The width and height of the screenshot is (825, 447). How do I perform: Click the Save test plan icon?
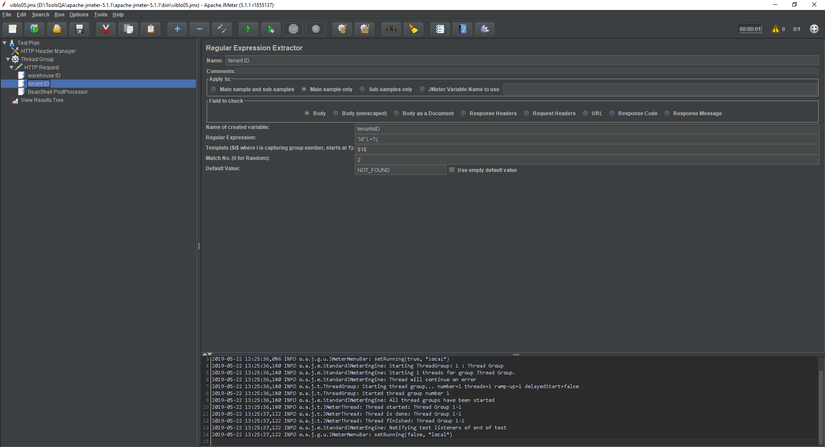click(x=80, y=29)
